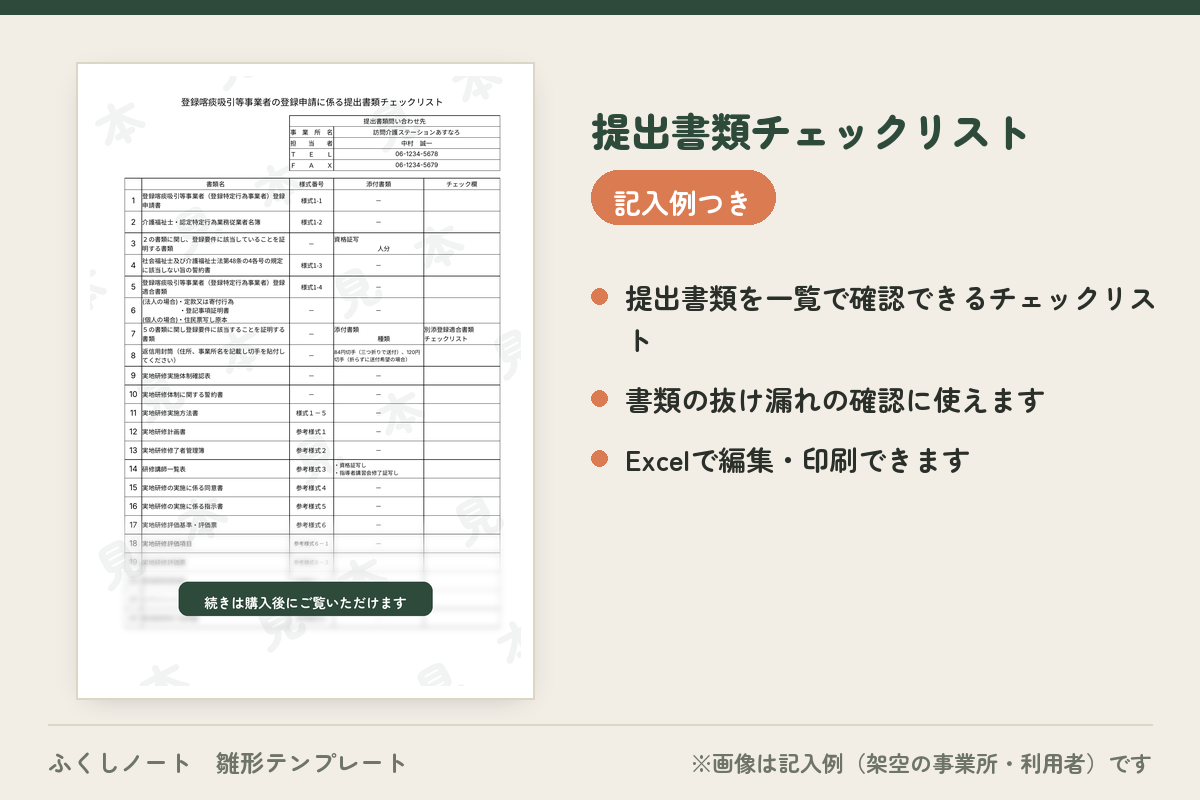Click row 11 実地研修実施方法書
1200x800 pixels.
pyautogui.click(x=215, y=413)
